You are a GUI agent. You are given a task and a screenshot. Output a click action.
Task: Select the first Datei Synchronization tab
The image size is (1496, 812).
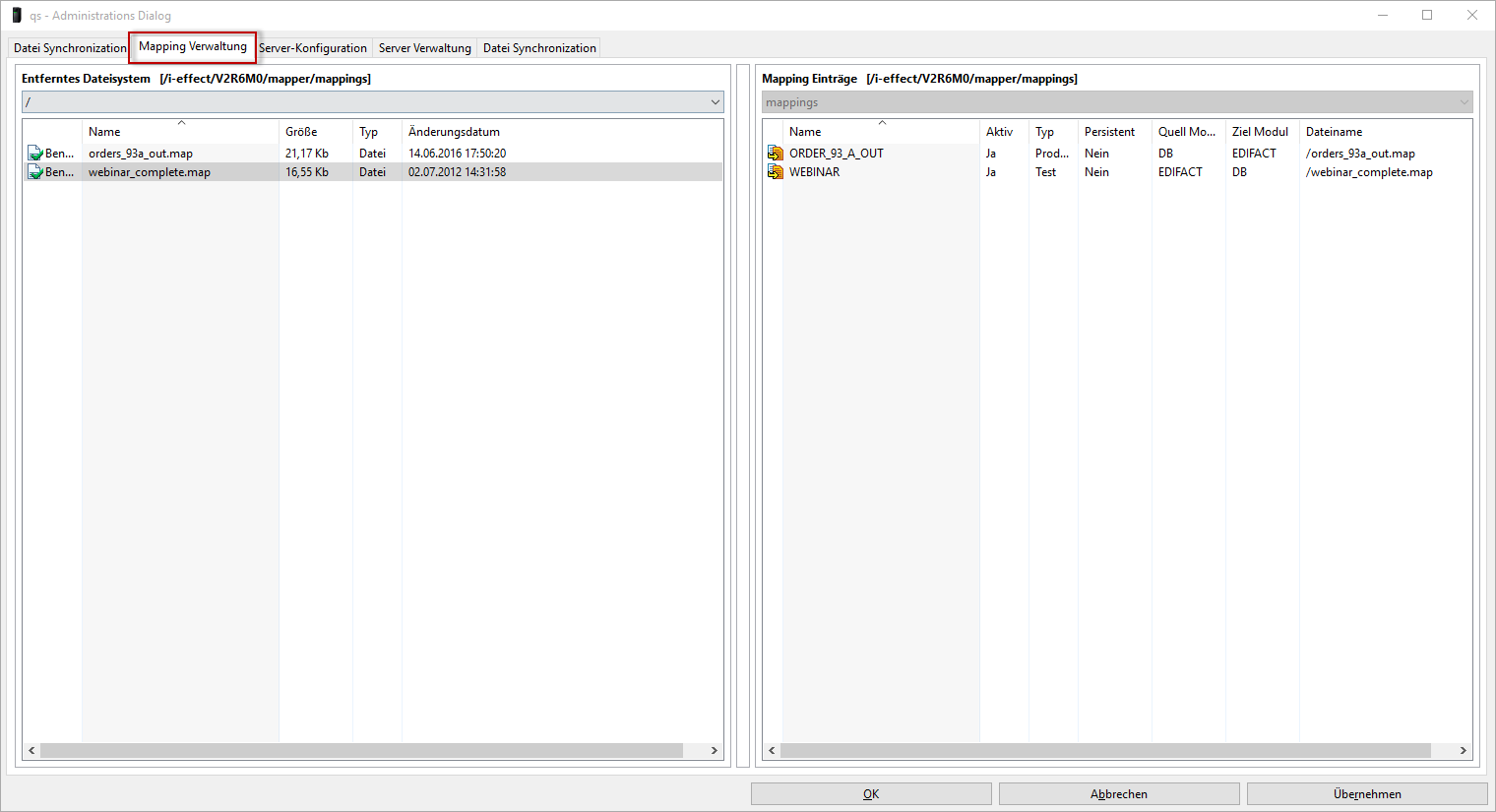[x=70, y=48]
